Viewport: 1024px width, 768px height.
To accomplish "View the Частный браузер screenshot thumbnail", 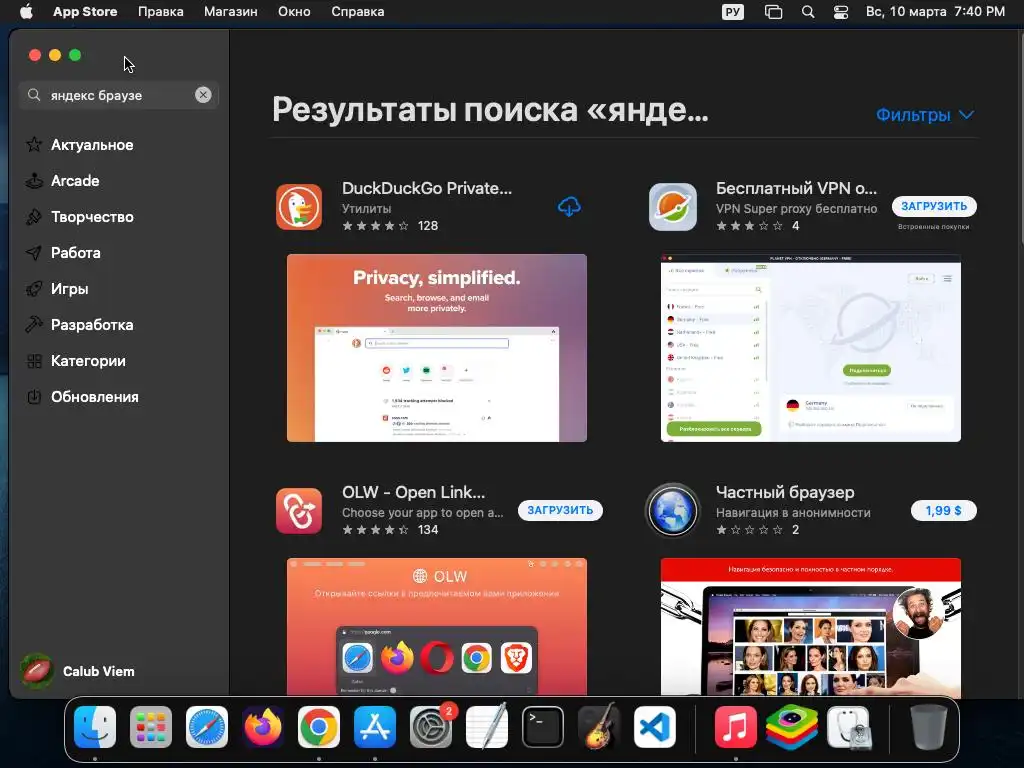I will pyautogui.click(x=810, y=627).
